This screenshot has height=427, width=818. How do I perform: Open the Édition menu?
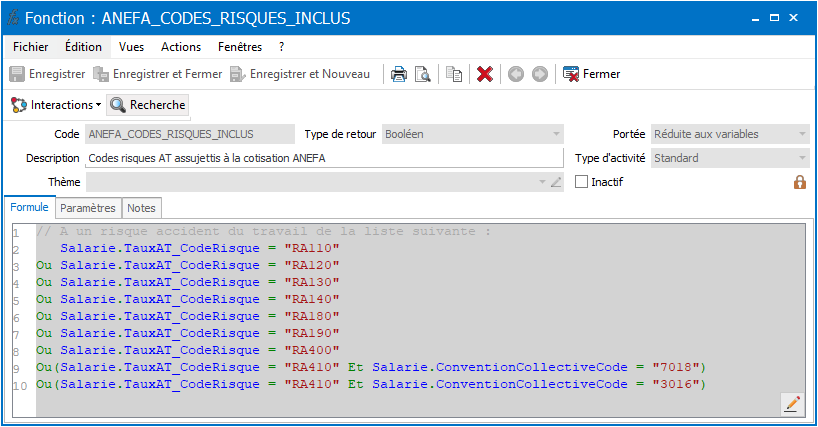[x=83, y=47]
